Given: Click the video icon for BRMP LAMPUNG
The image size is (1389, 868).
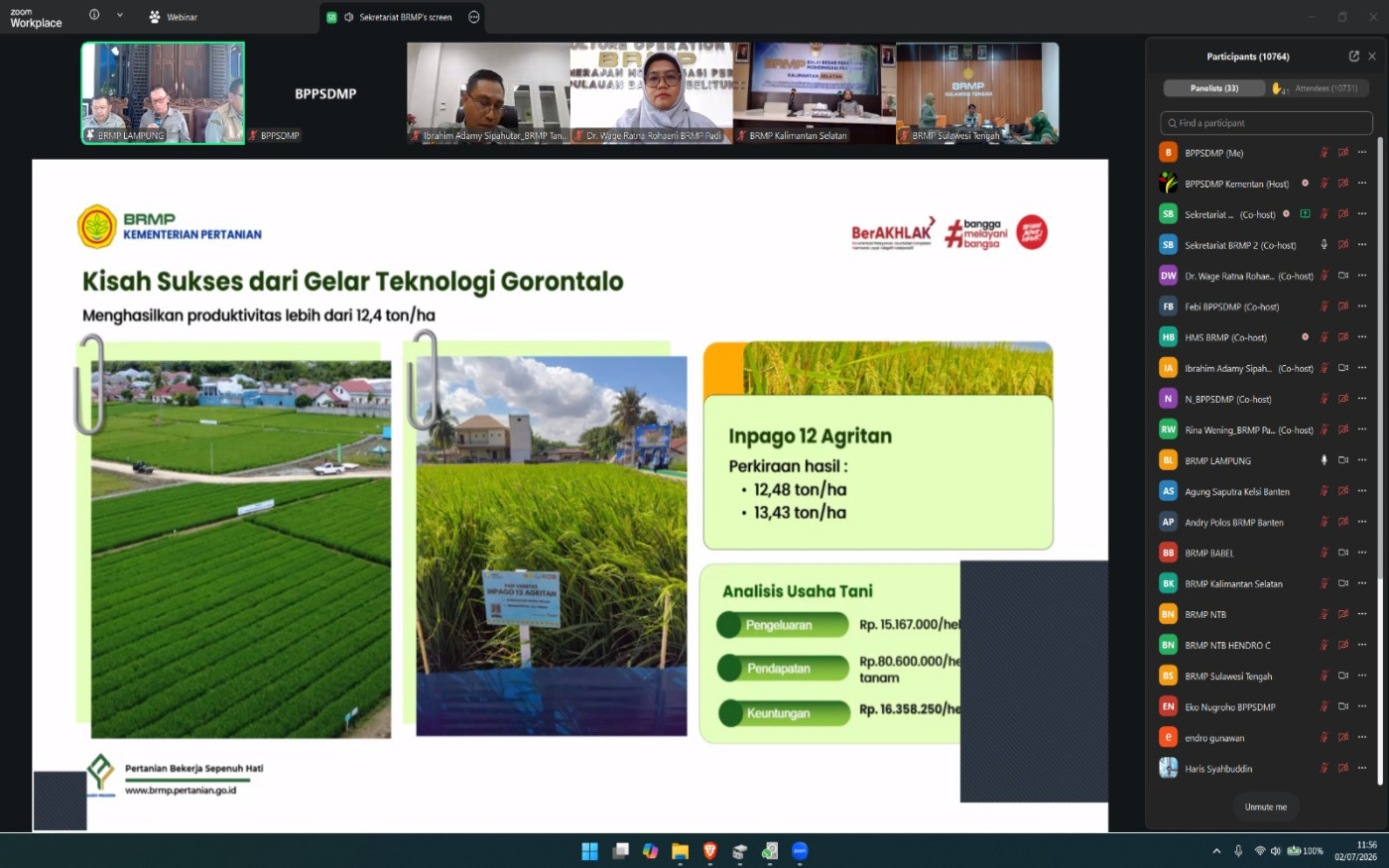Looking at the screenshot, I should click(1343, 460).
